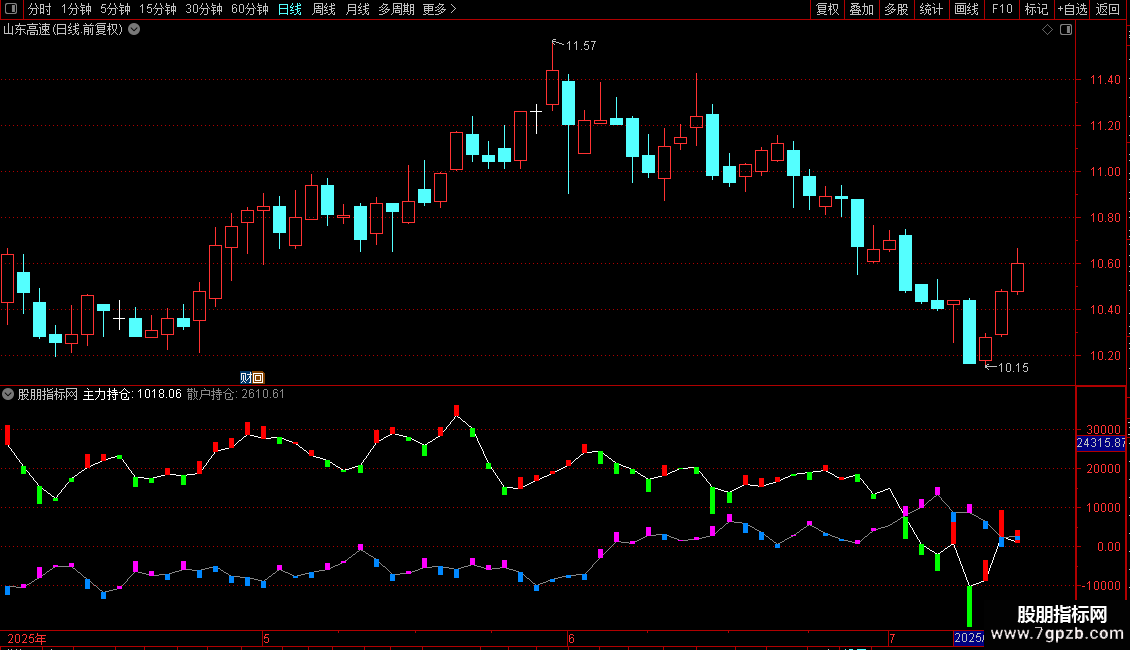This screenshot has height=650, width=1130.
Task: Click the month 6 marker on time axis
Action: click(571, 638)
